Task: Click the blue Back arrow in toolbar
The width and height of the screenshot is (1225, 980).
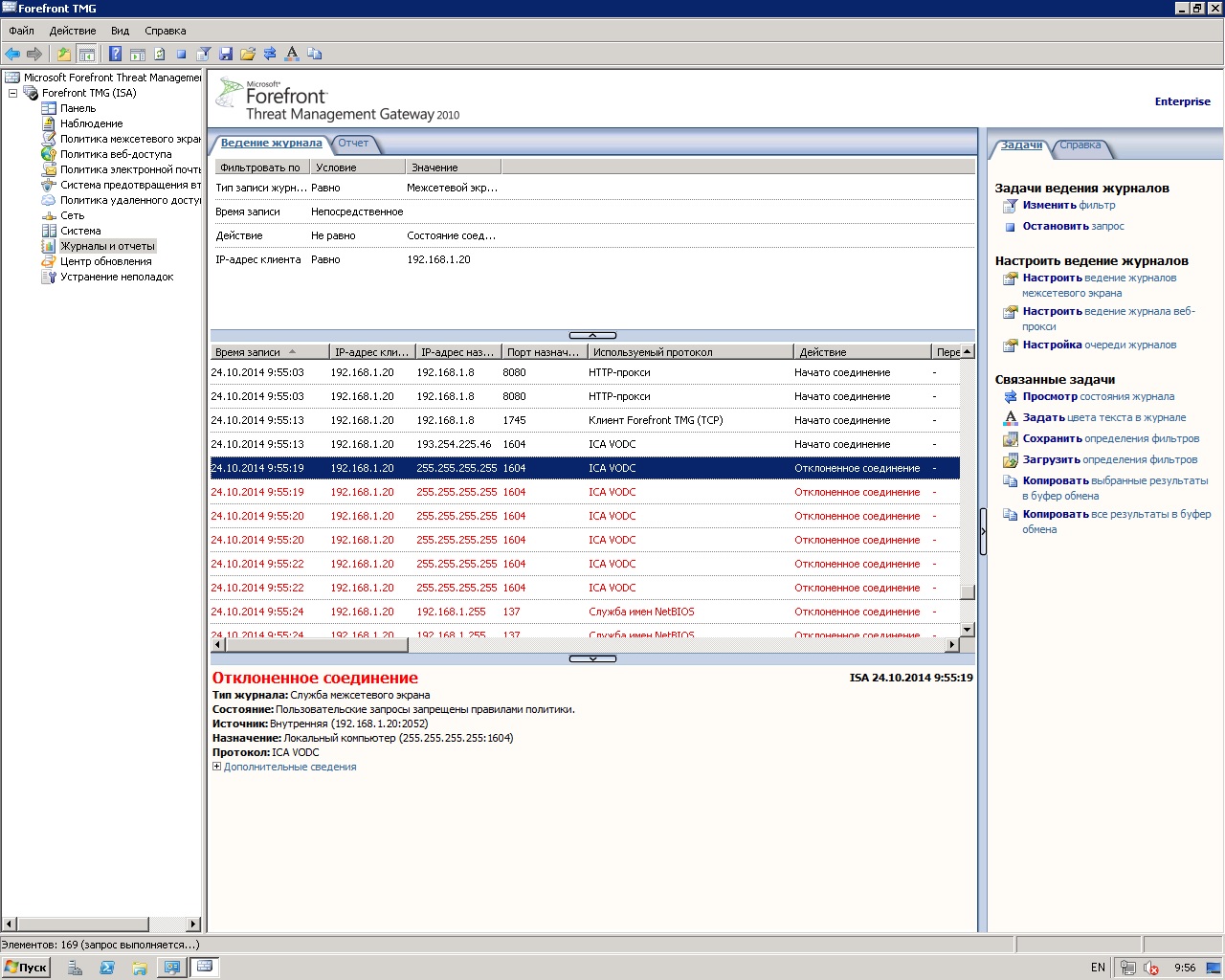Action: (x=12, y=54)
